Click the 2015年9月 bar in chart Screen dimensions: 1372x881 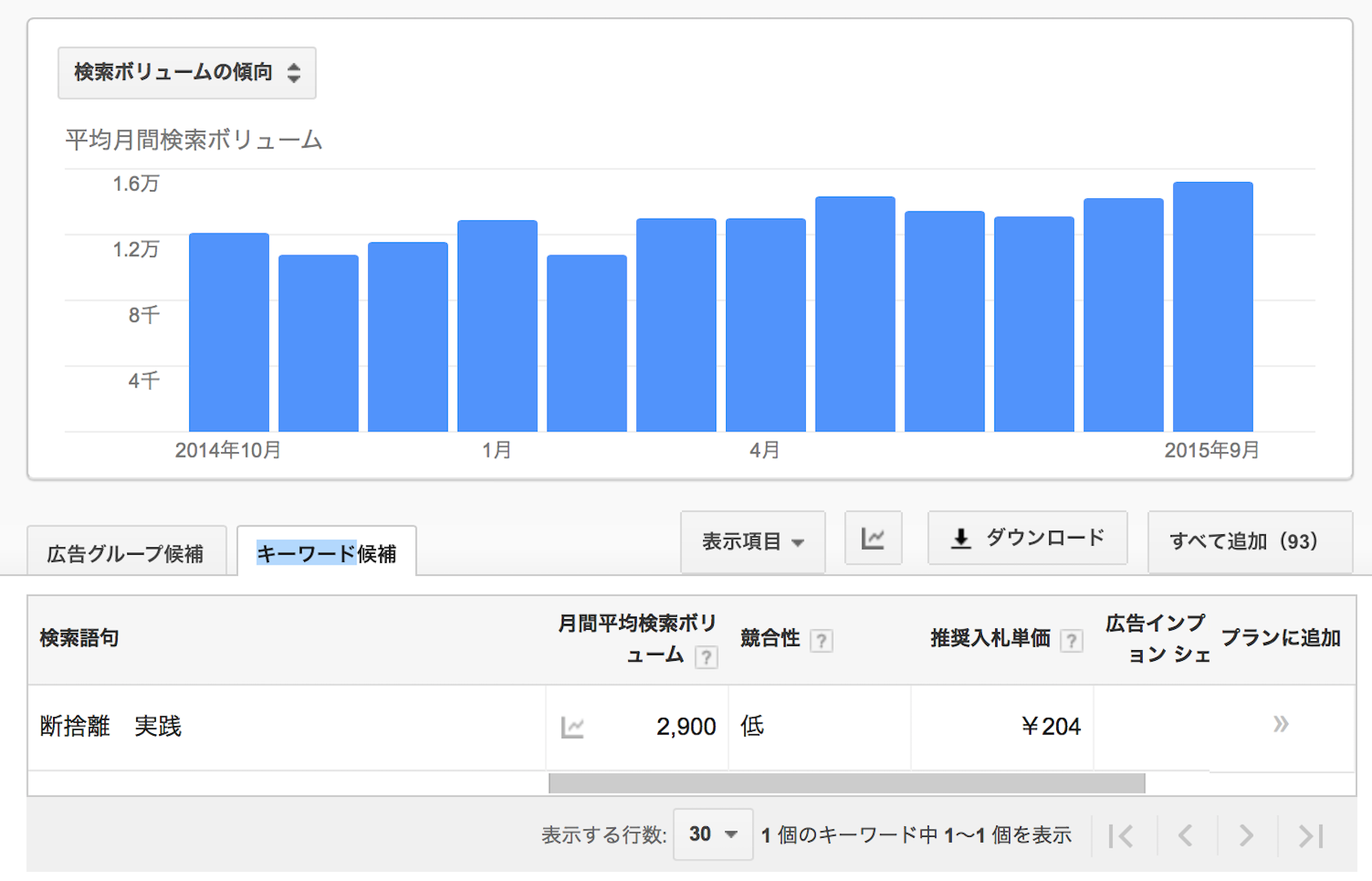1213,307
